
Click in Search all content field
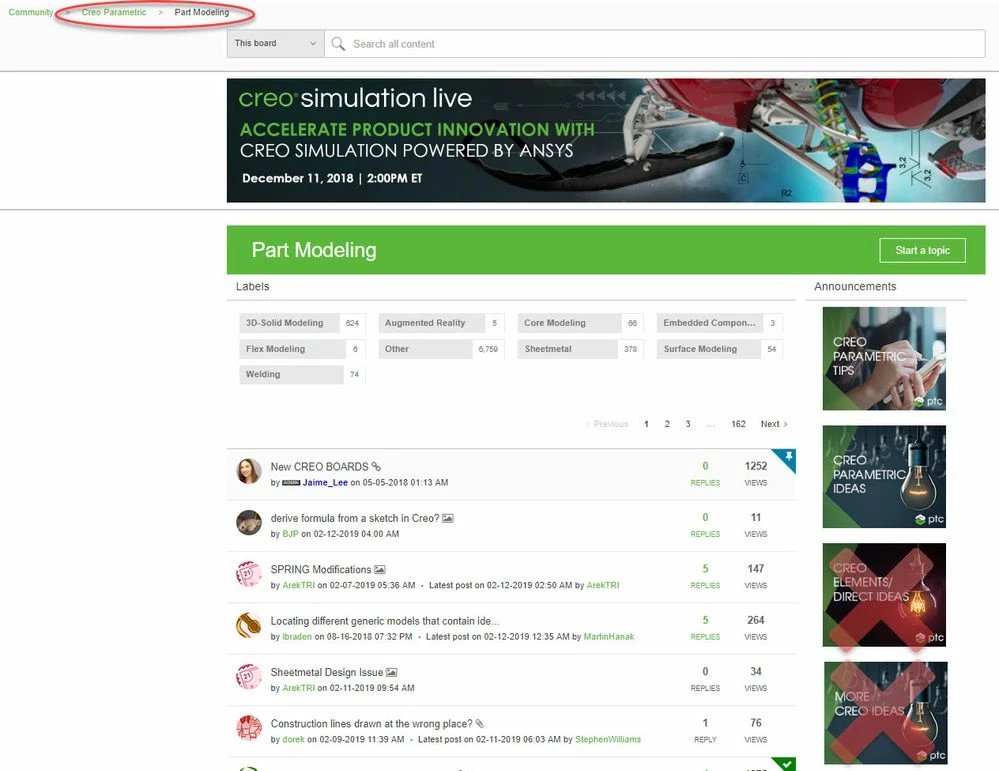pos(655,44)
